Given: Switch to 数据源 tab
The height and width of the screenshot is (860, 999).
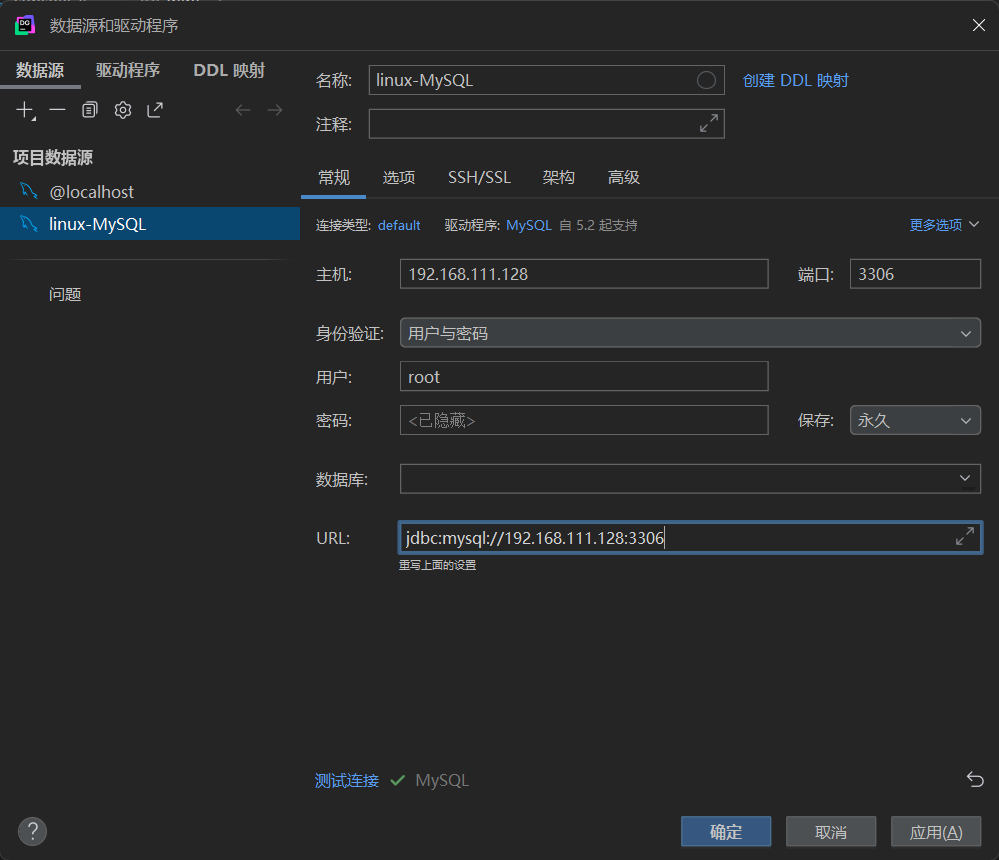Looking at the screenshot, I should 40,70.
